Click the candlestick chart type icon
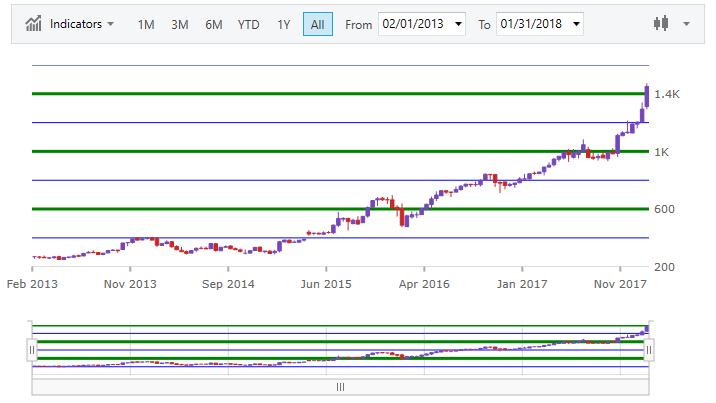Screen dimensions: 716x403 click(660, 23)
